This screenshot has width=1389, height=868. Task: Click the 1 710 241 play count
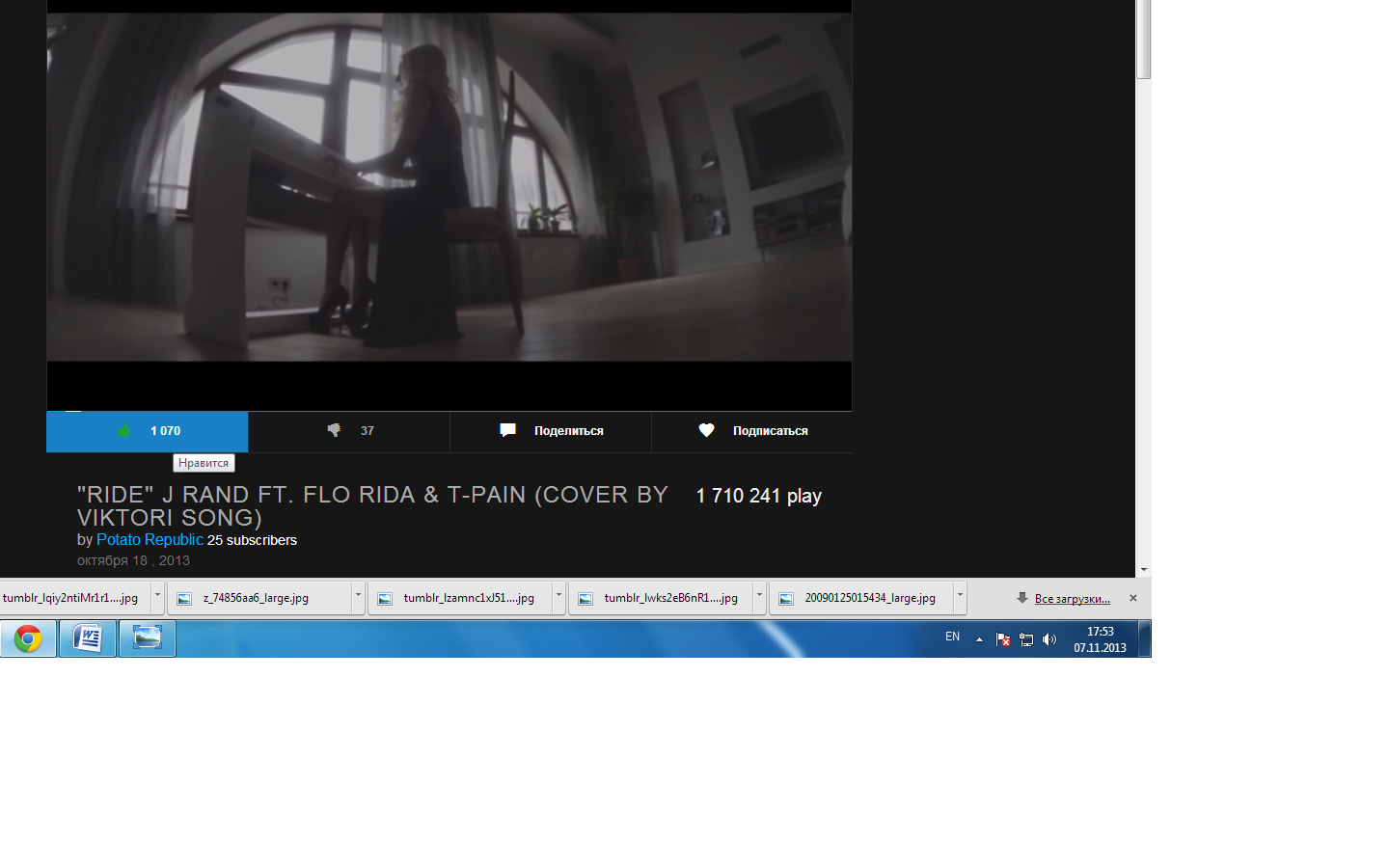(x=759, y=496)
